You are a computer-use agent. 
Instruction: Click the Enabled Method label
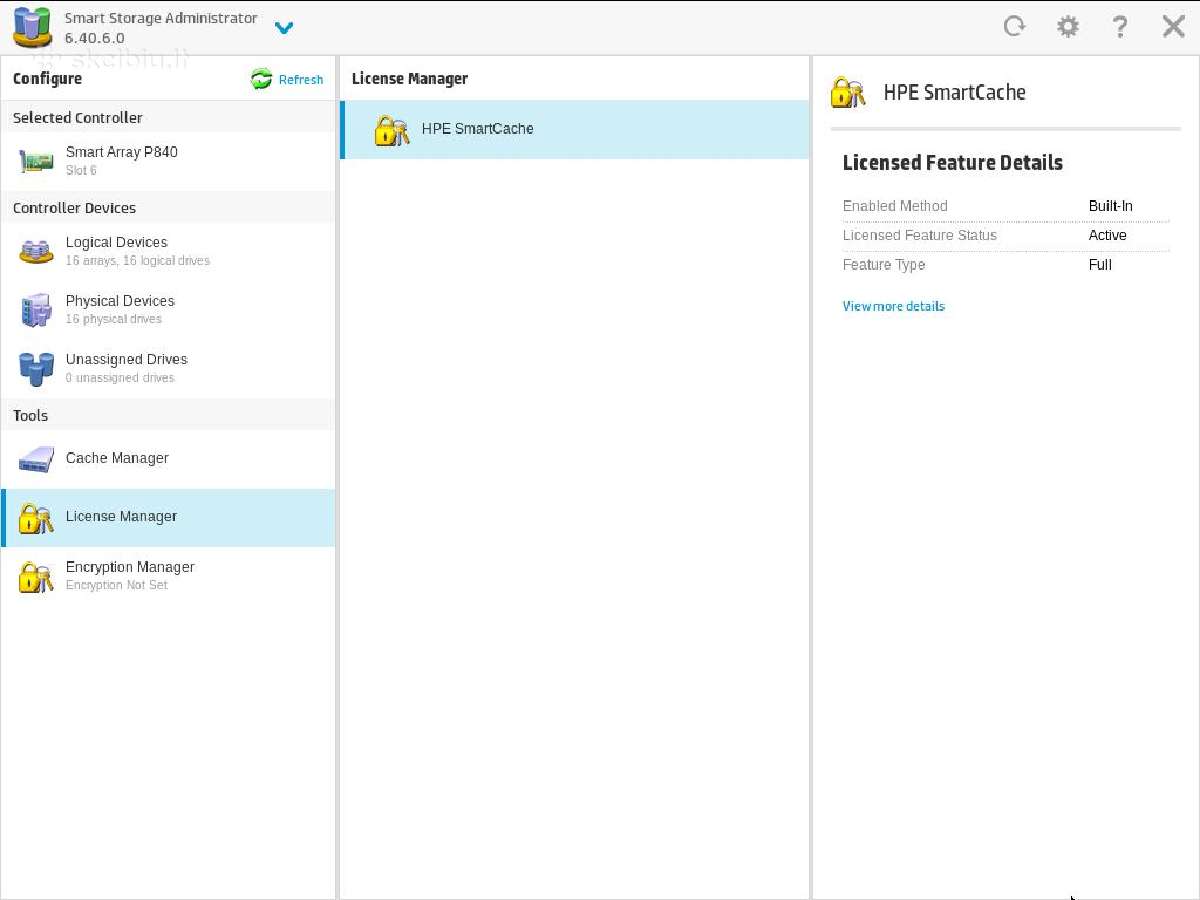pyautogui.click(x=895, y=206)
